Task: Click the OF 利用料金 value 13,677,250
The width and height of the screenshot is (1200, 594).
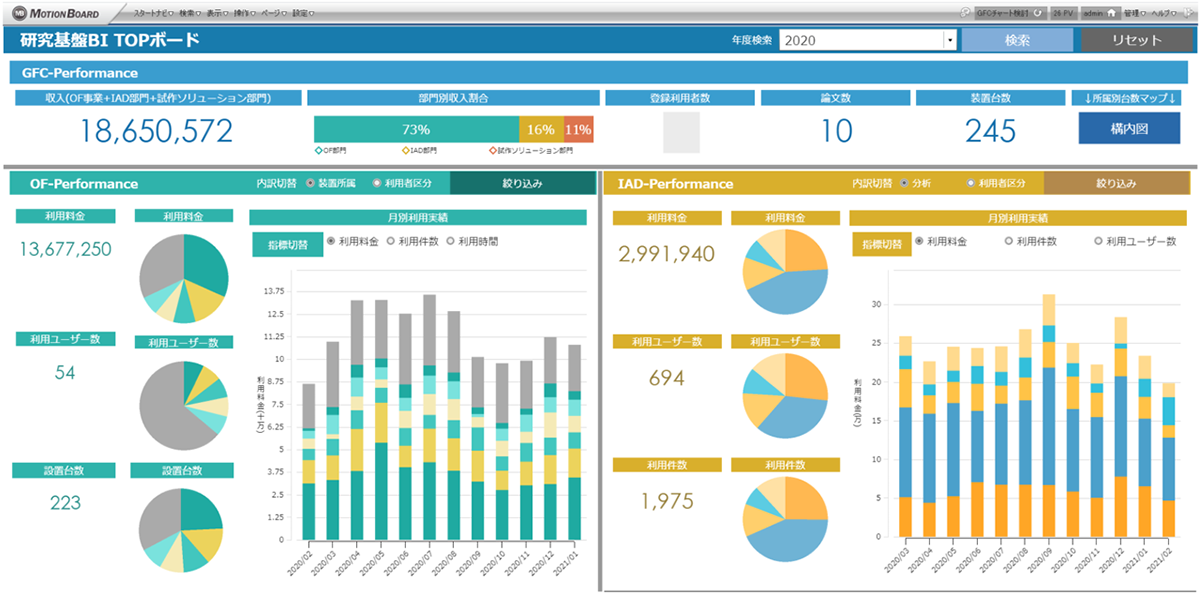Action: tap(66, 249)
